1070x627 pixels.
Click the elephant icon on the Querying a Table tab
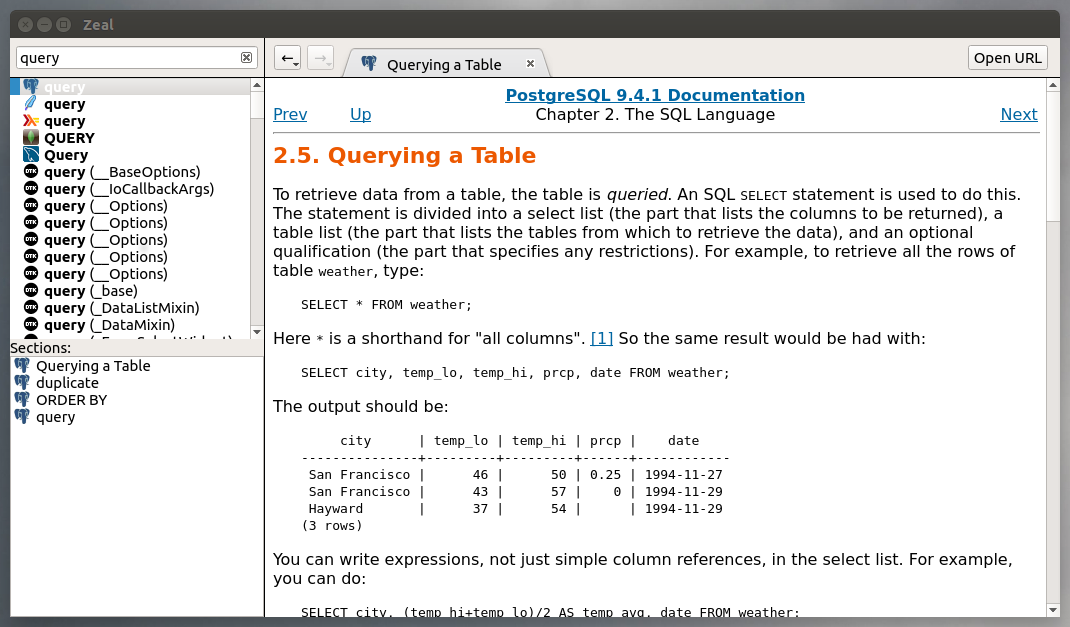pyautogui.click(x=369, y=63)
